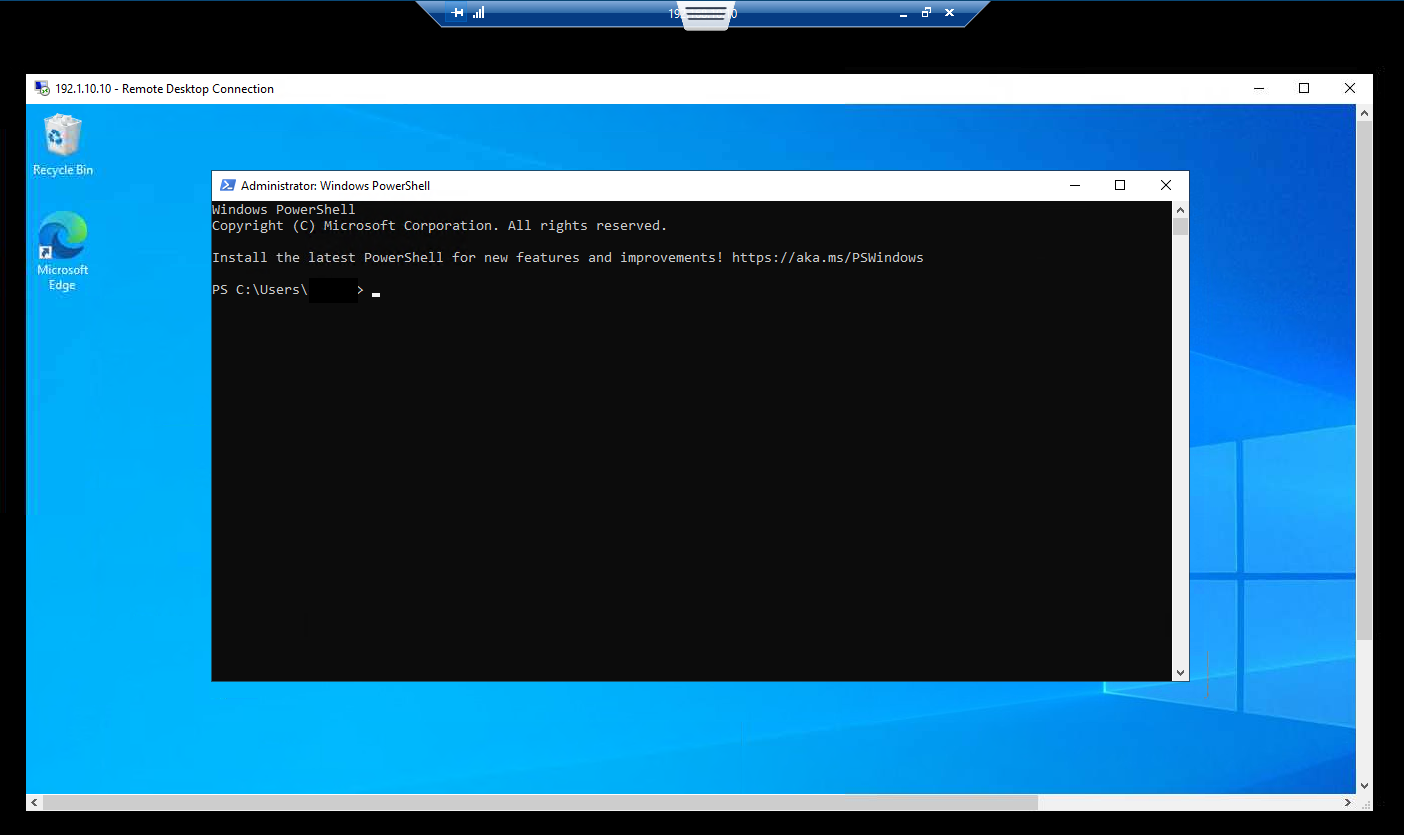
Task: Toggle the connection bar pin
Action: [458, 13]
